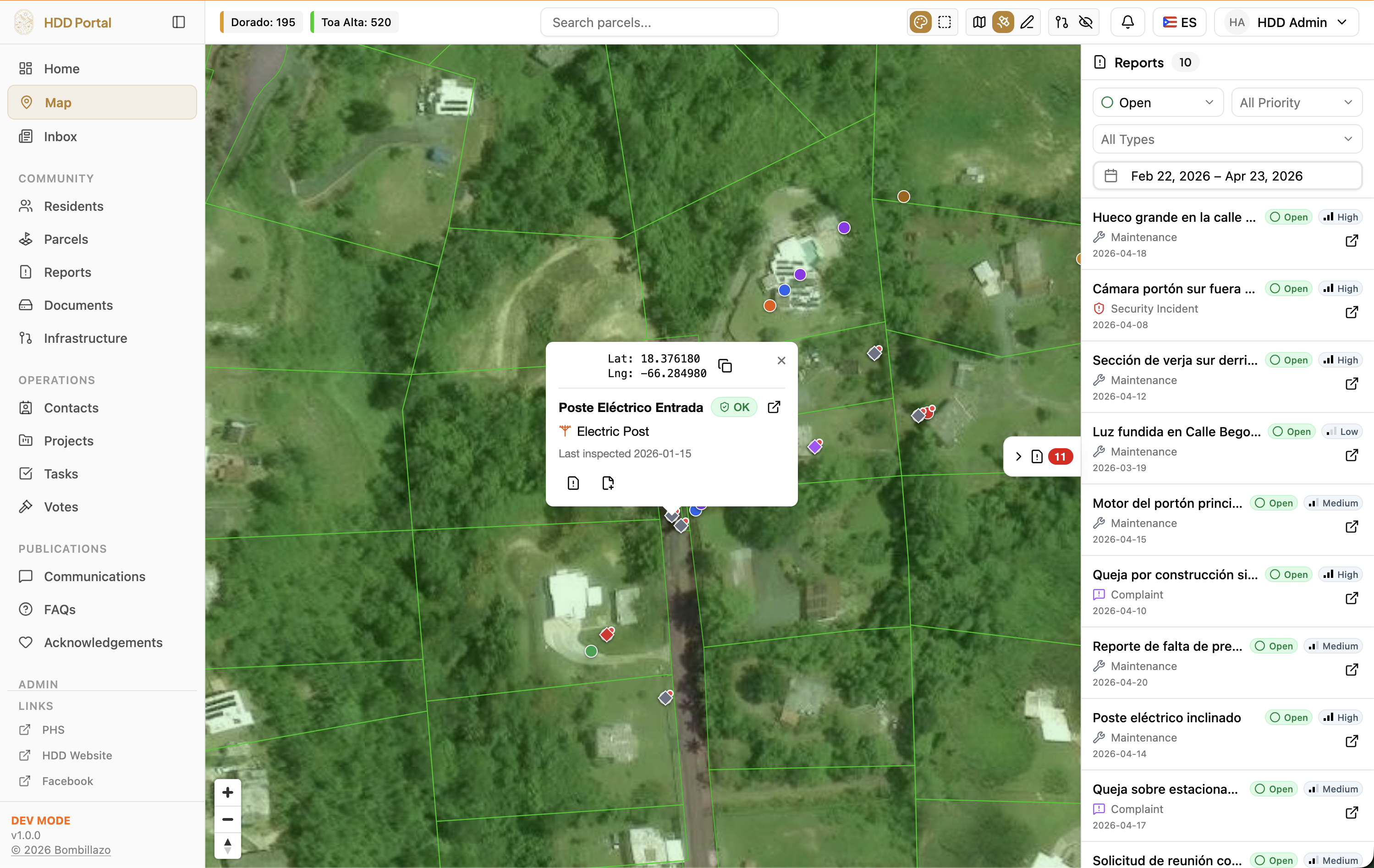Go to Home in the sidebar
The height and width of the screenshot is (868, 1374).
coord(102,68)
